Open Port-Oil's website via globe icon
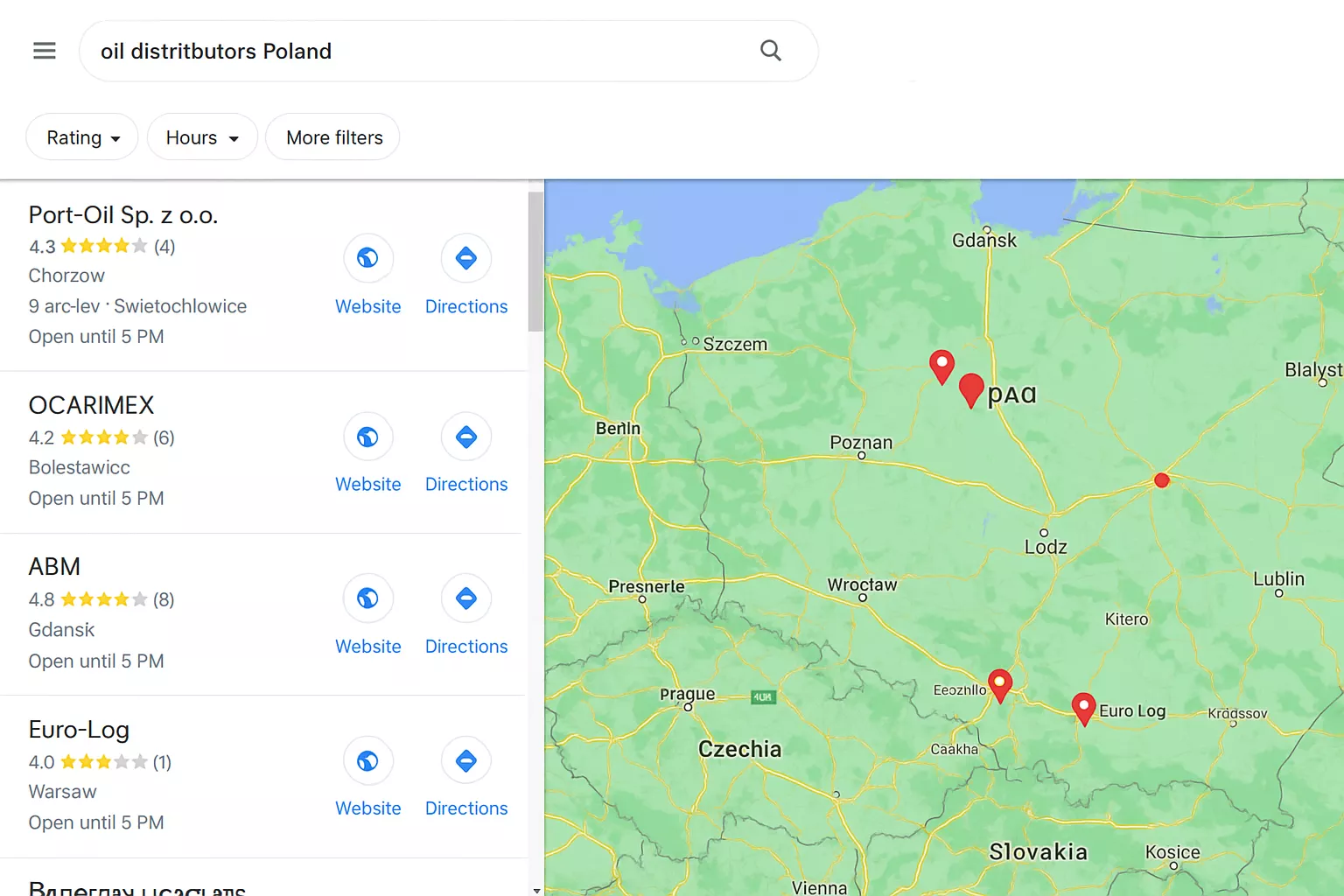The width and height of the screenshot is (1344, 896). click(367, 258)
